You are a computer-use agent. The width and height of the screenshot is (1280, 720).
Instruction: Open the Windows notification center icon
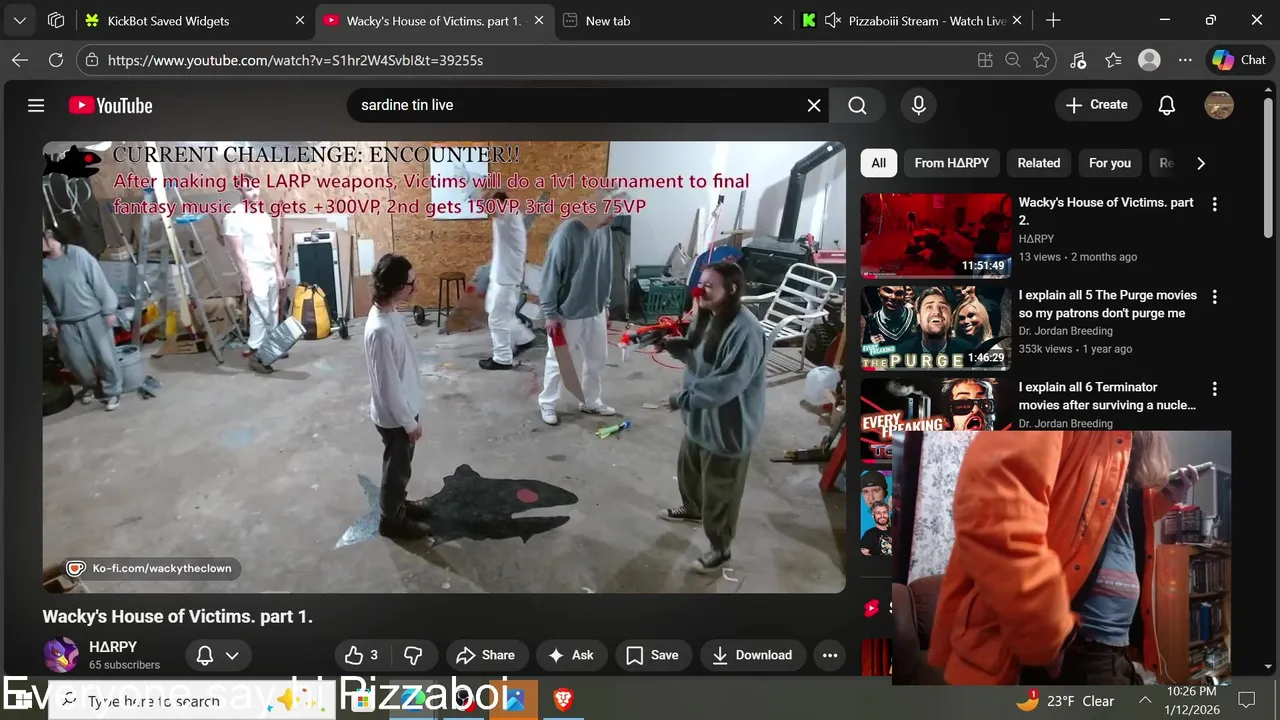click(x=1246, y=700)
